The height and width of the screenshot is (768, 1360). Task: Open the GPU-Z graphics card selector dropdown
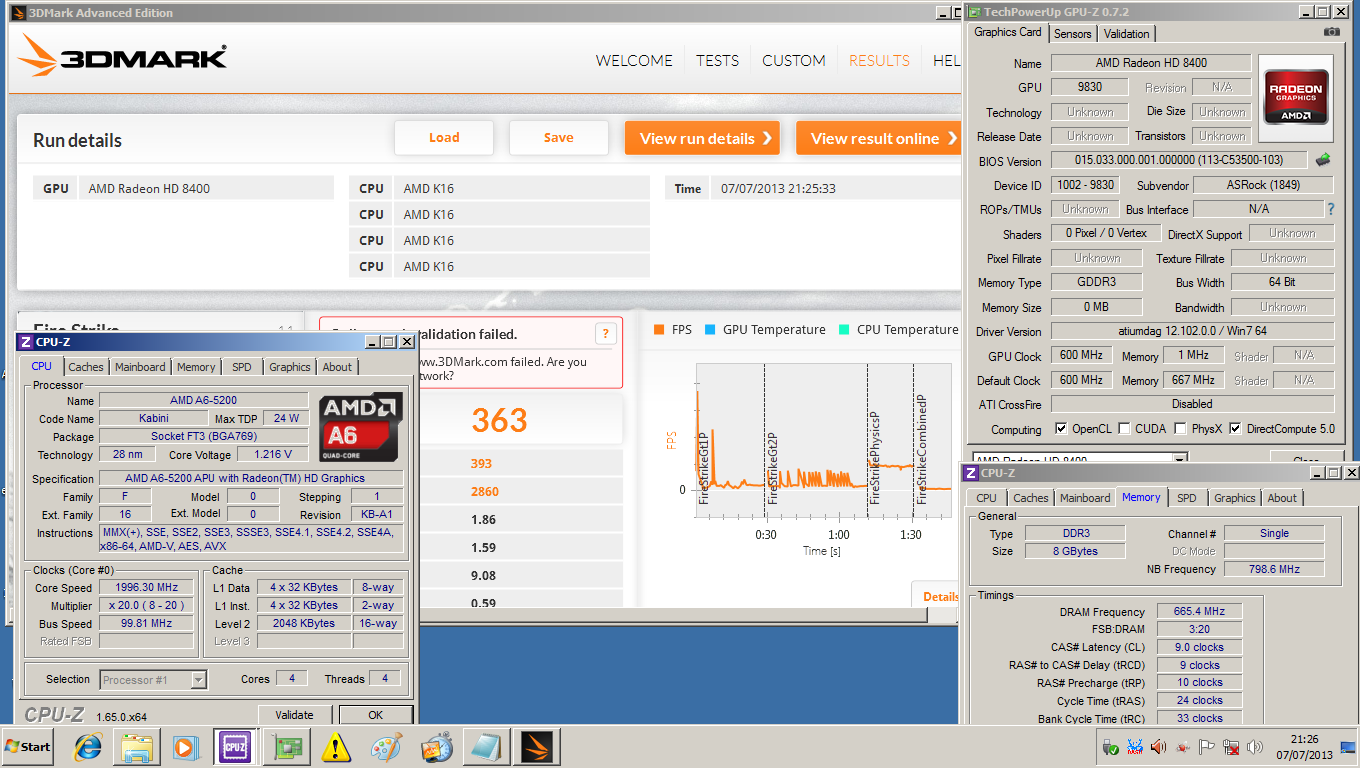[1180, 458]
